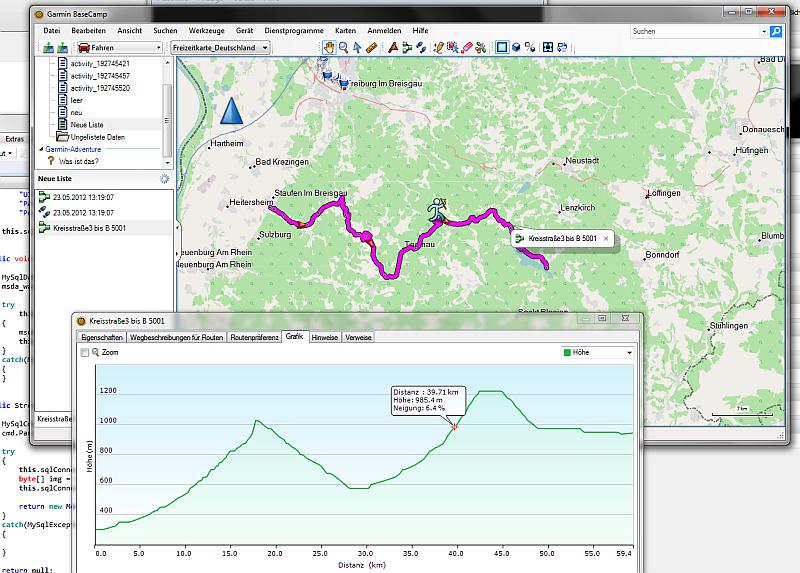
Task: Open the Routenpräferenz tab
Action: tap(254, 337)
